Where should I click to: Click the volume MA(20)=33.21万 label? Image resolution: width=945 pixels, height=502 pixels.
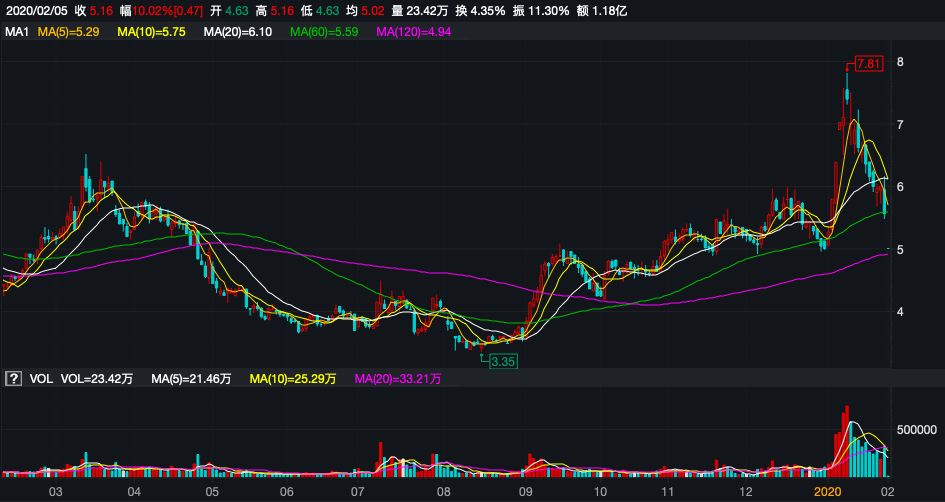point(395,379)
